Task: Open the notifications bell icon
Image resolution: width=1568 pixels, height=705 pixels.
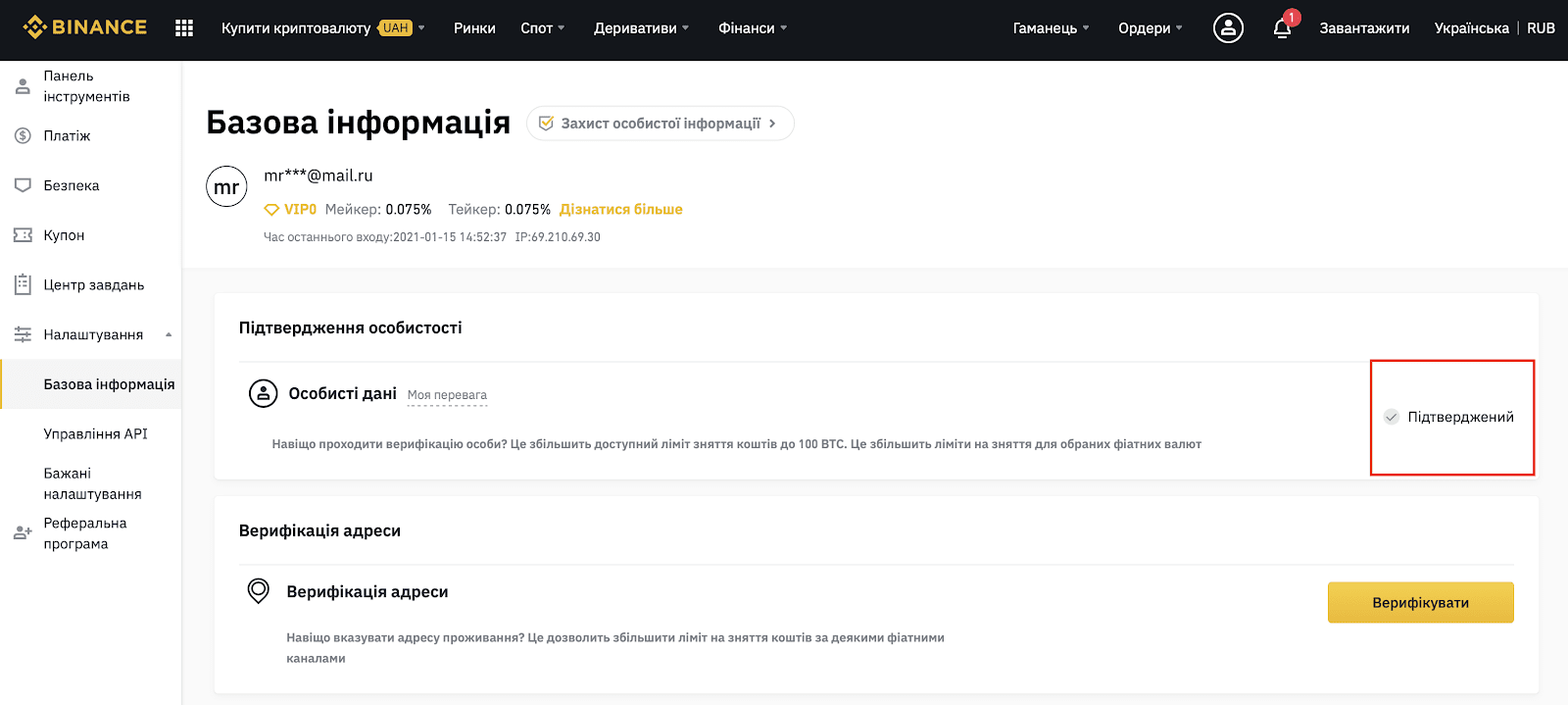Action: pyautogui.click(x=1282, y=28)
